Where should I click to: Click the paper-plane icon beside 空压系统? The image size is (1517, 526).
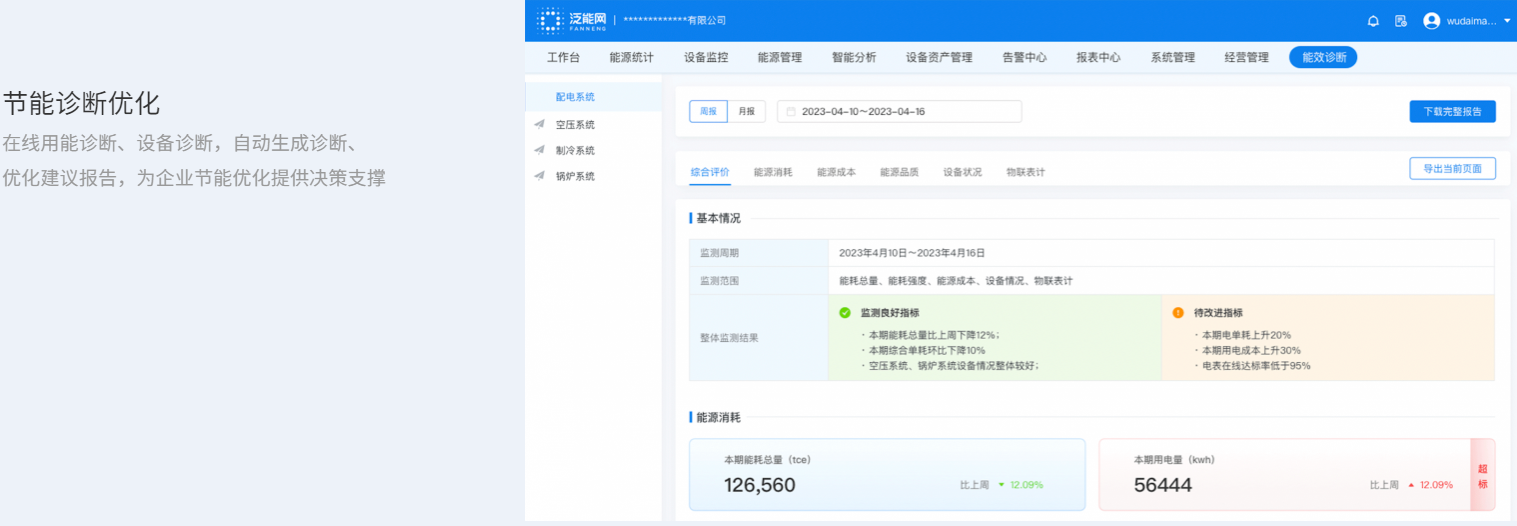tap(539, 124)
